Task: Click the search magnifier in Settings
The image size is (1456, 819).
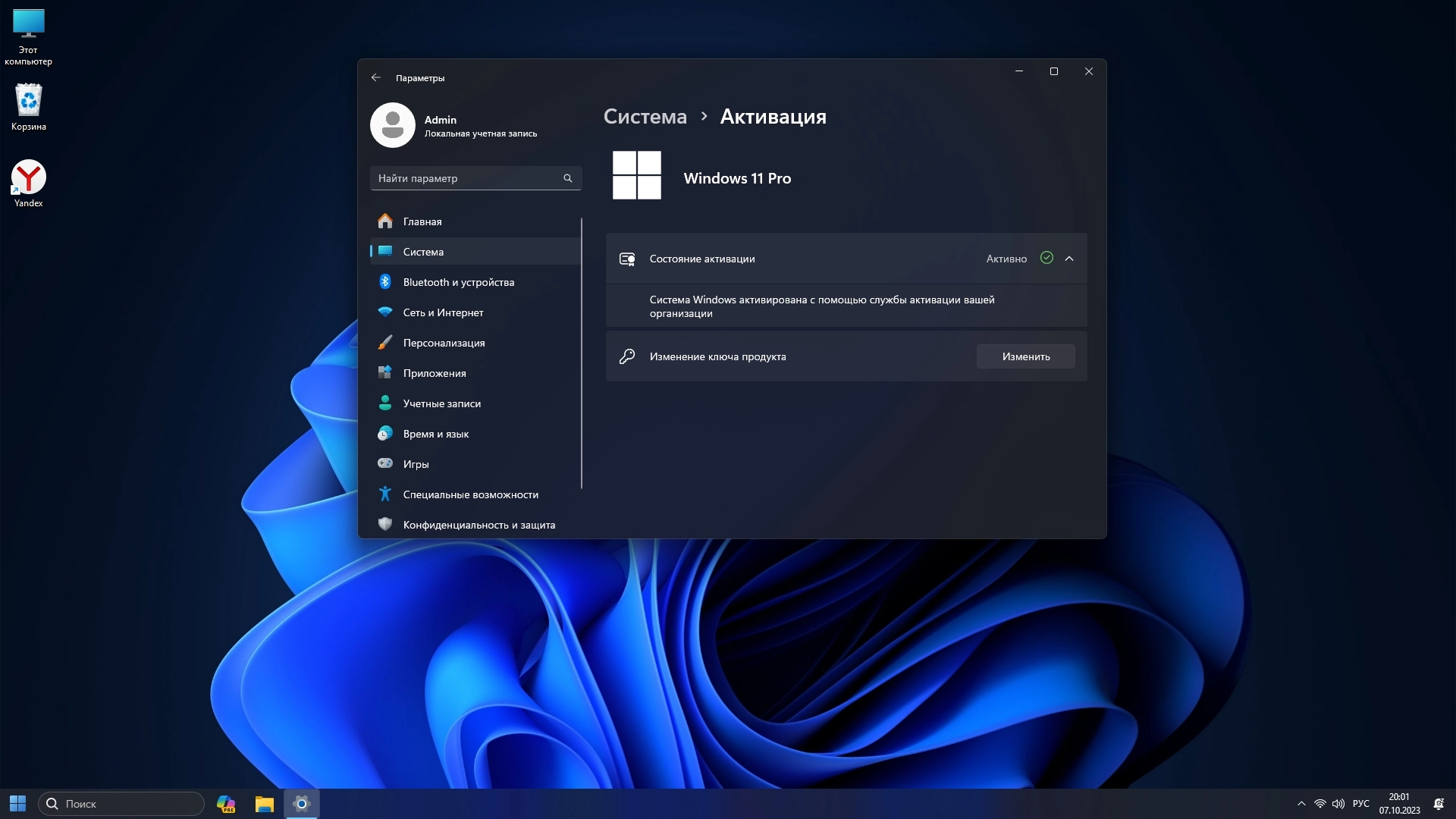Action: (x=568, y=178)
